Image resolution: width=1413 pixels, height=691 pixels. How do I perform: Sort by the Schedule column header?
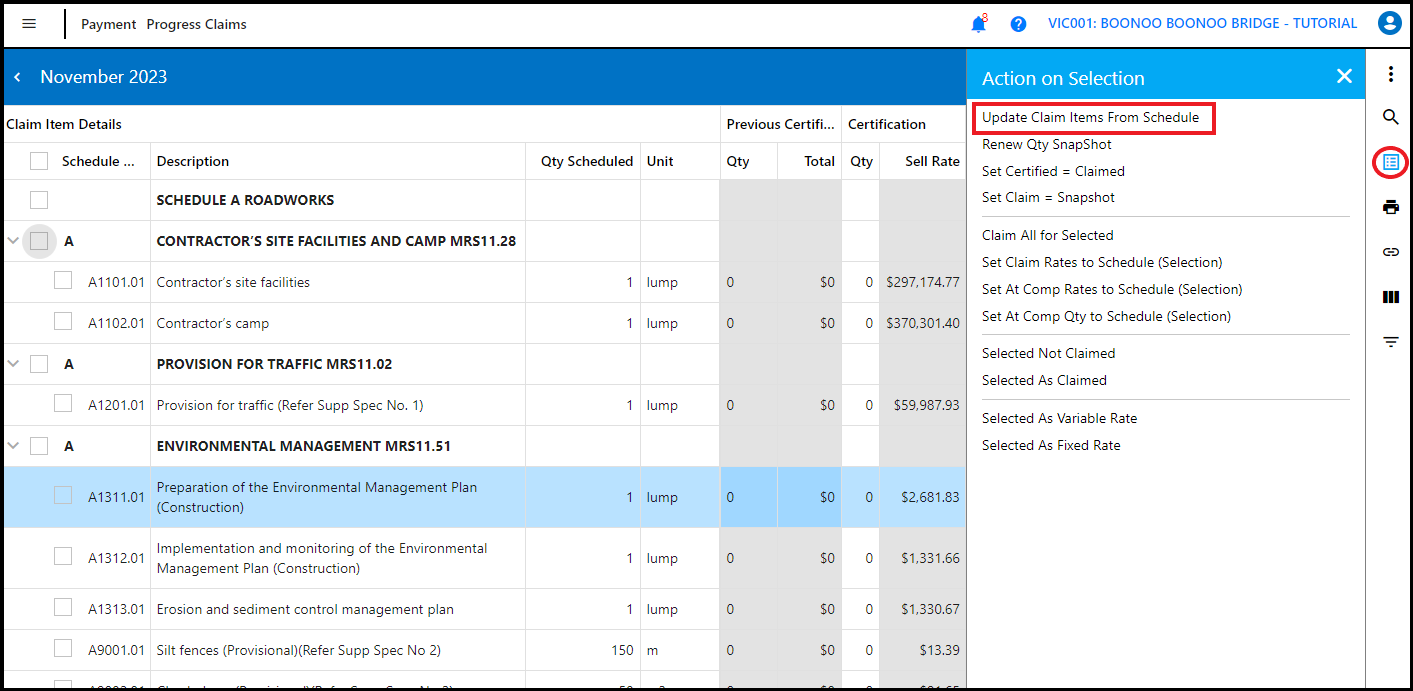[99, 161]
